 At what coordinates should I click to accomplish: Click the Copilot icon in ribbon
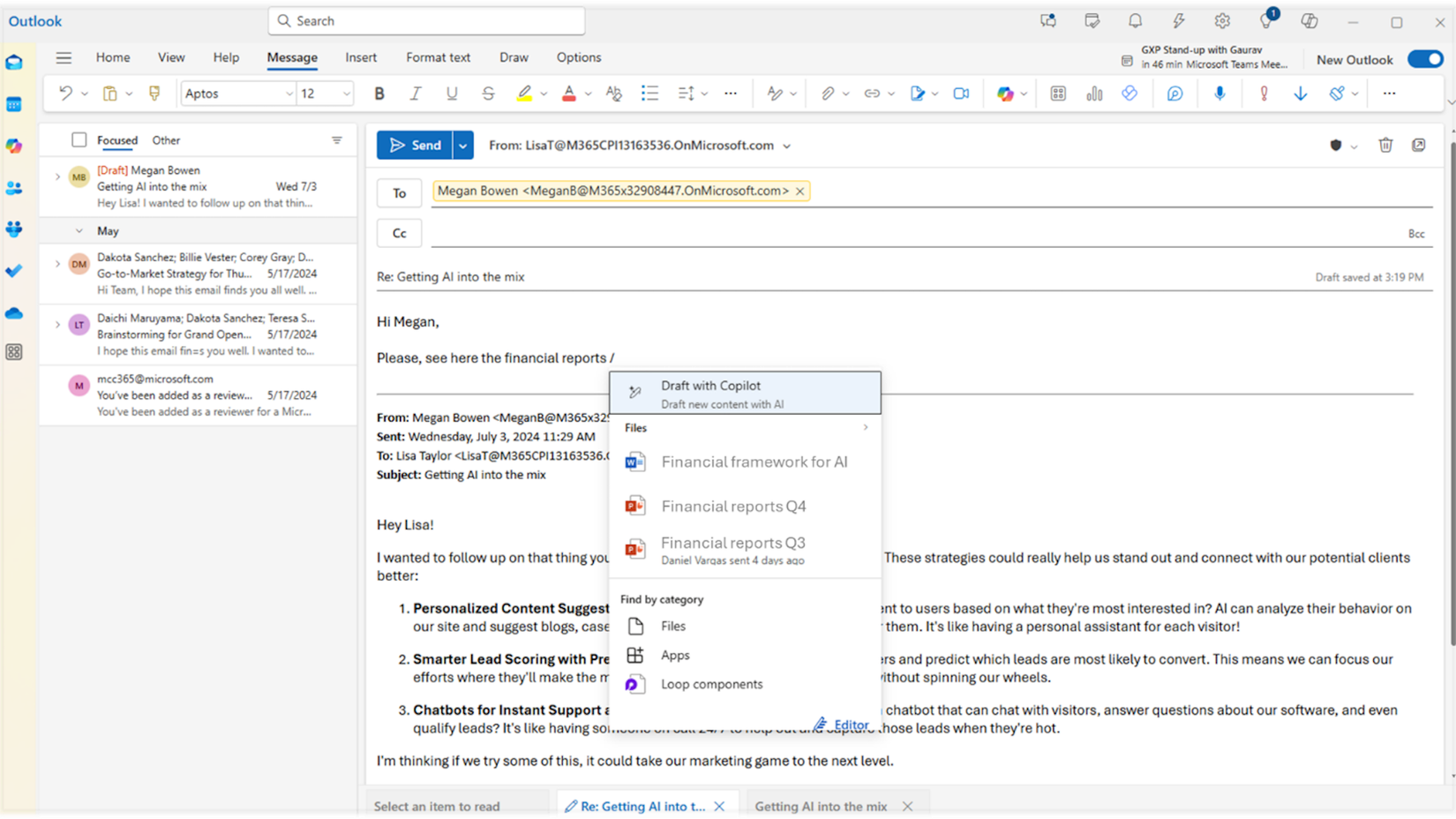click(1005, 94)
